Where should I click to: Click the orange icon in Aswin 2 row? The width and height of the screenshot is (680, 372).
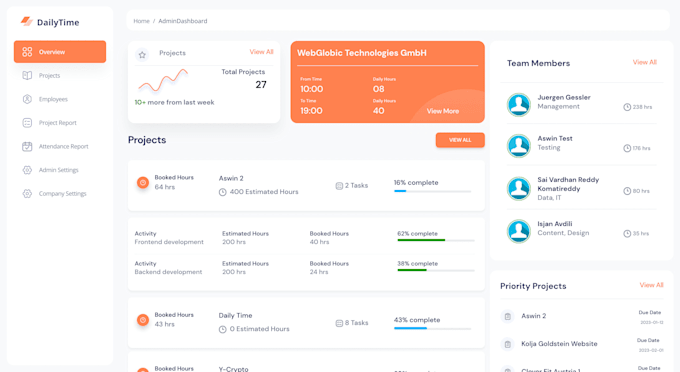click(x=143, y=183)
